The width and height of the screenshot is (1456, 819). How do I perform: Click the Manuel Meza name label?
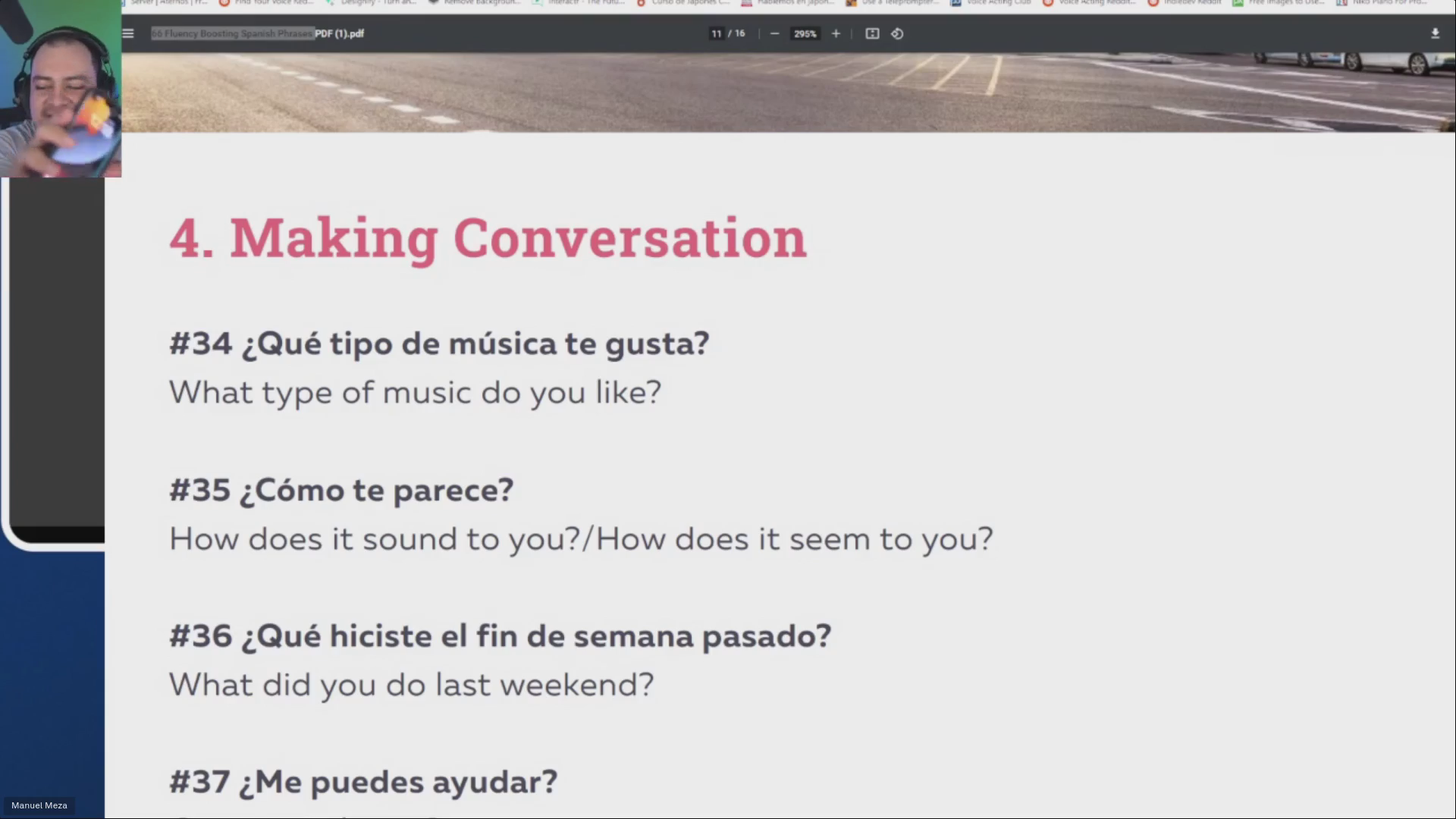39,805
